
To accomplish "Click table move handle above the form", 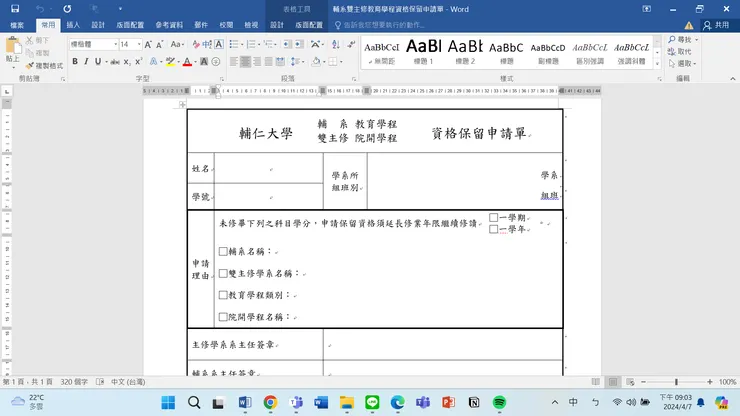I will click(182, 104).
